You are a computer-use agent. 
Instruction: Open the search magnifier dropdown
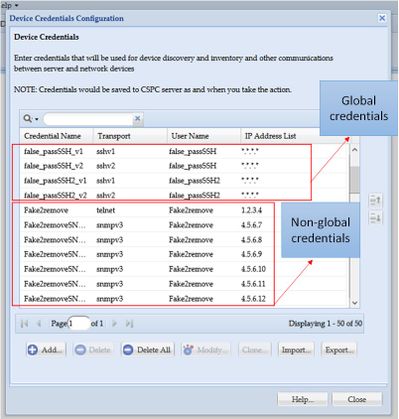coord(31,119)
